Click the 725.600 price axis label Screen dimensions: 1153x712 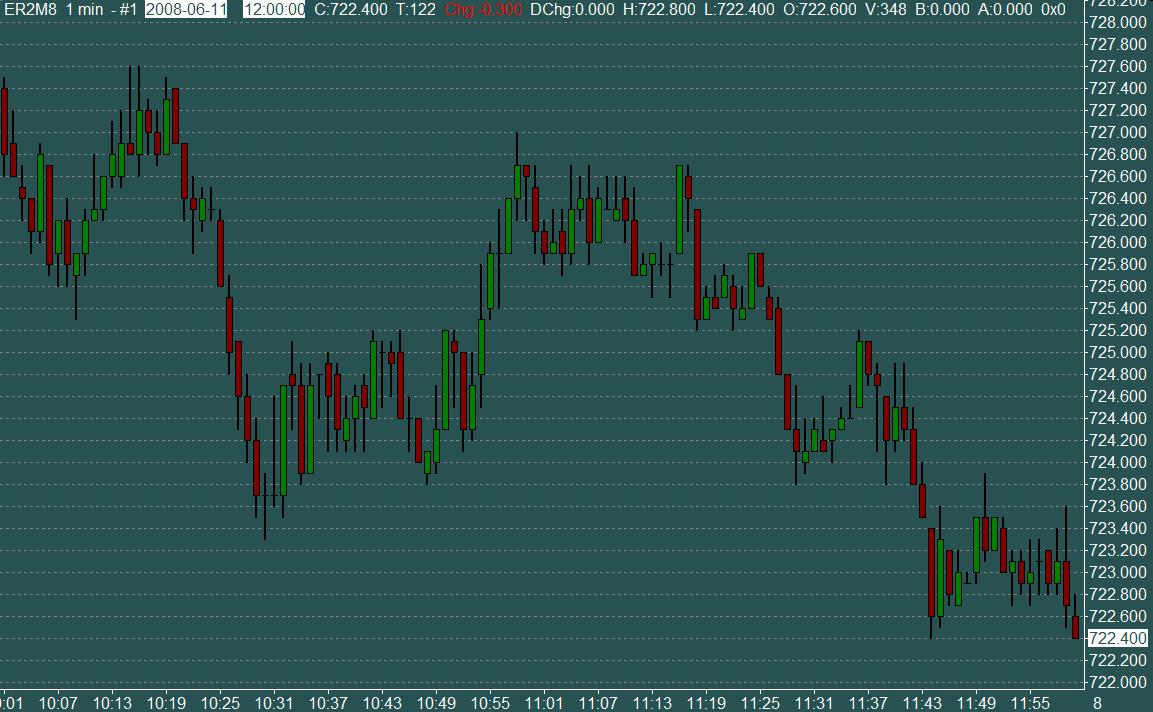(1118, 286)
